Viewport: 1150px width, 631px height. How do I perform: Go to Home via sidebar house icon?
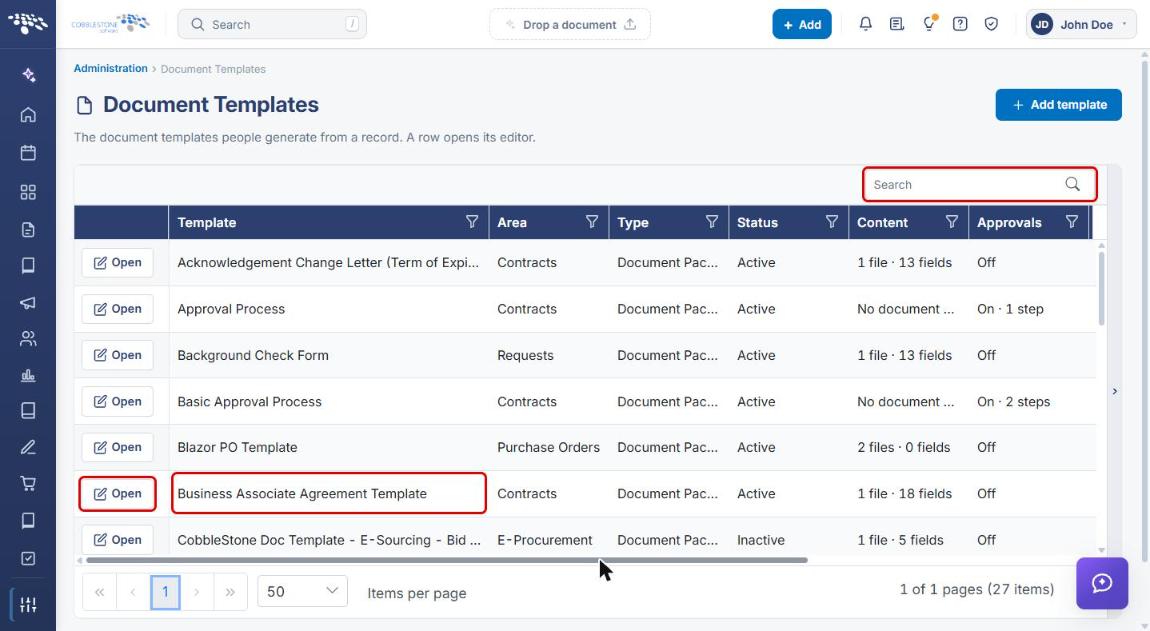point(28,114)
